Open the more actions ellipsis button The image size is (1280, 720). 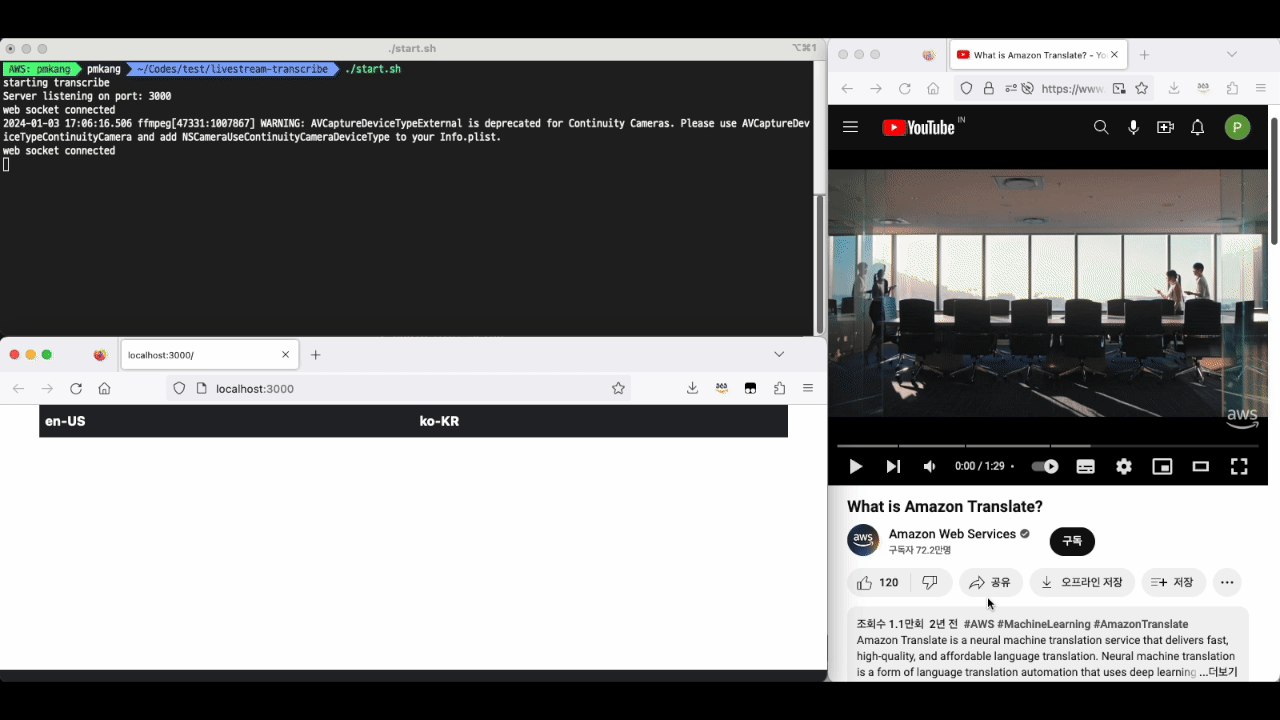click(1227, 582)
